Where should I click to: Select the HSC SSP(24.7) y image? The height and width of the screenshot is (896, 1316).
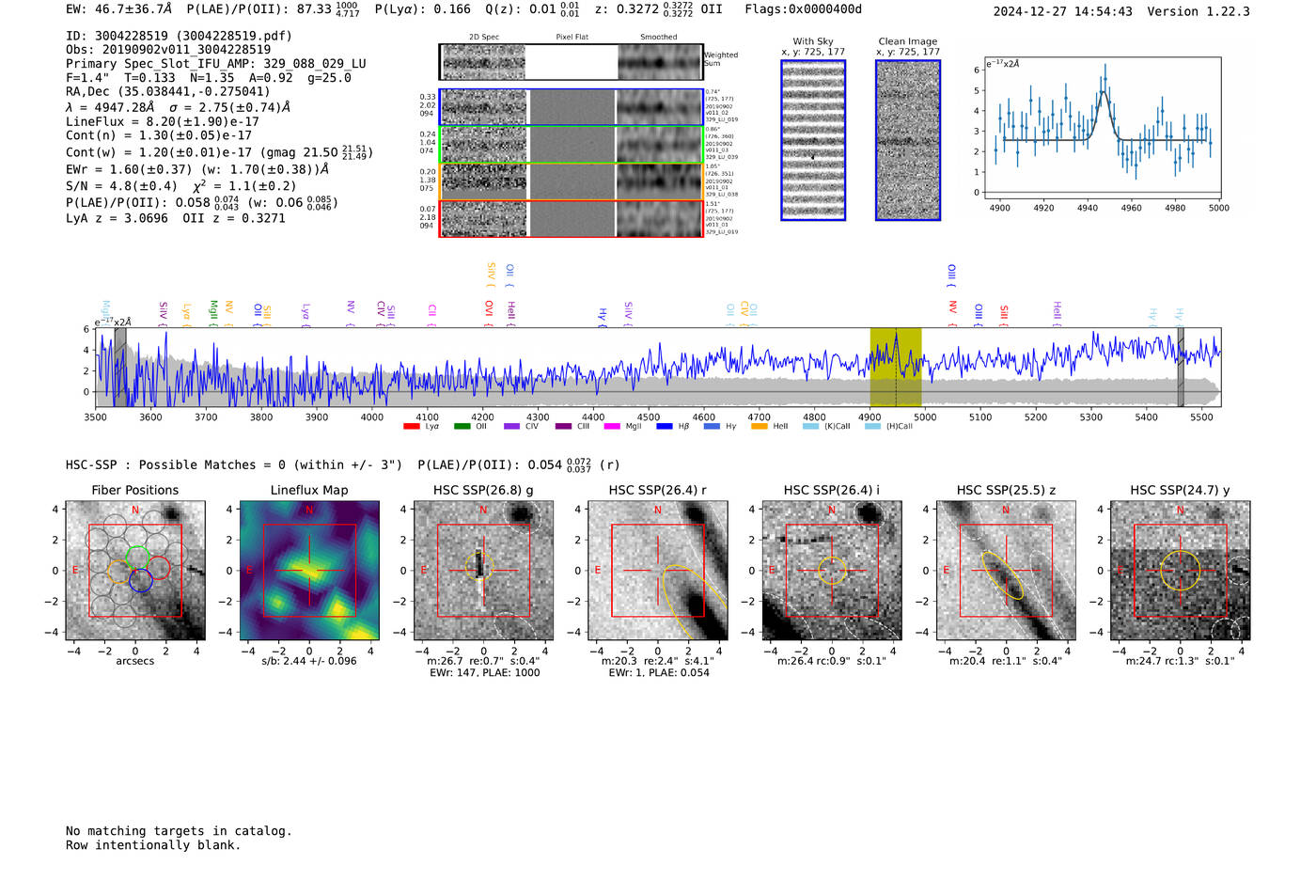1181,570
